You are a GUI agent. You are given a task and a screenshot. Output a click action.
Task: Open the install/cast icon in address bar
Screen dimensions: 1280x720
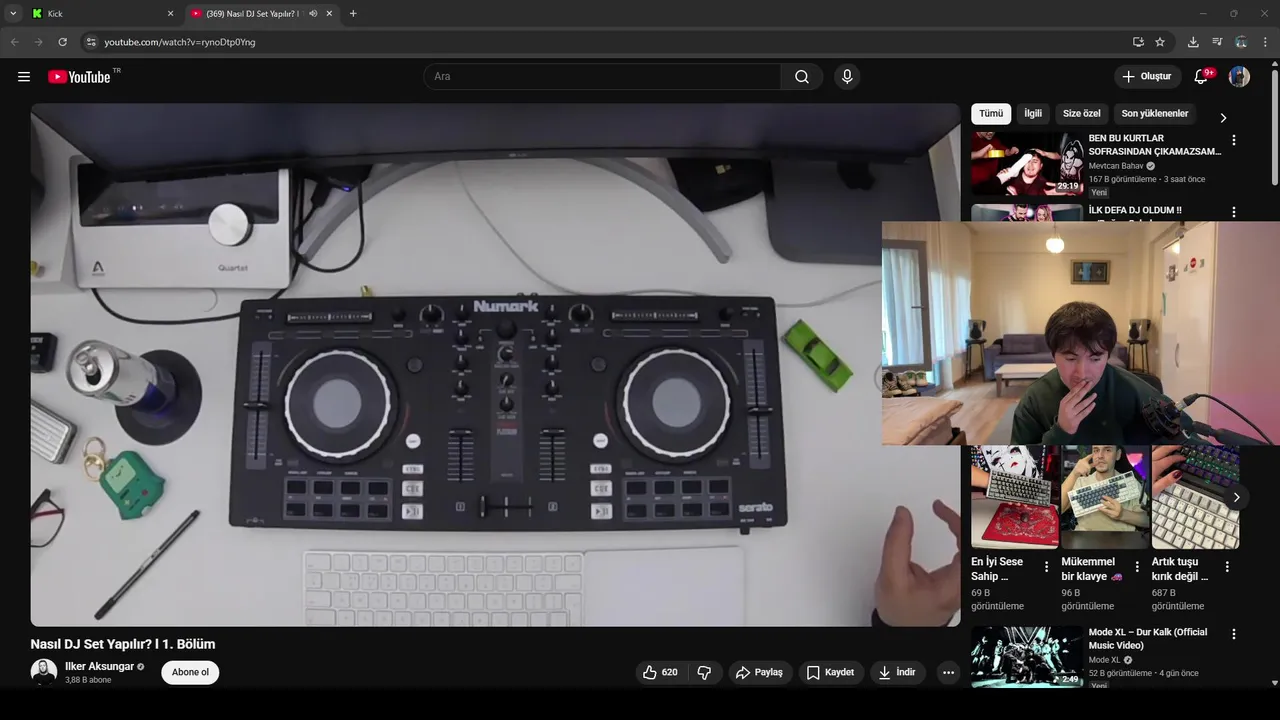(x=1138, y=42)
